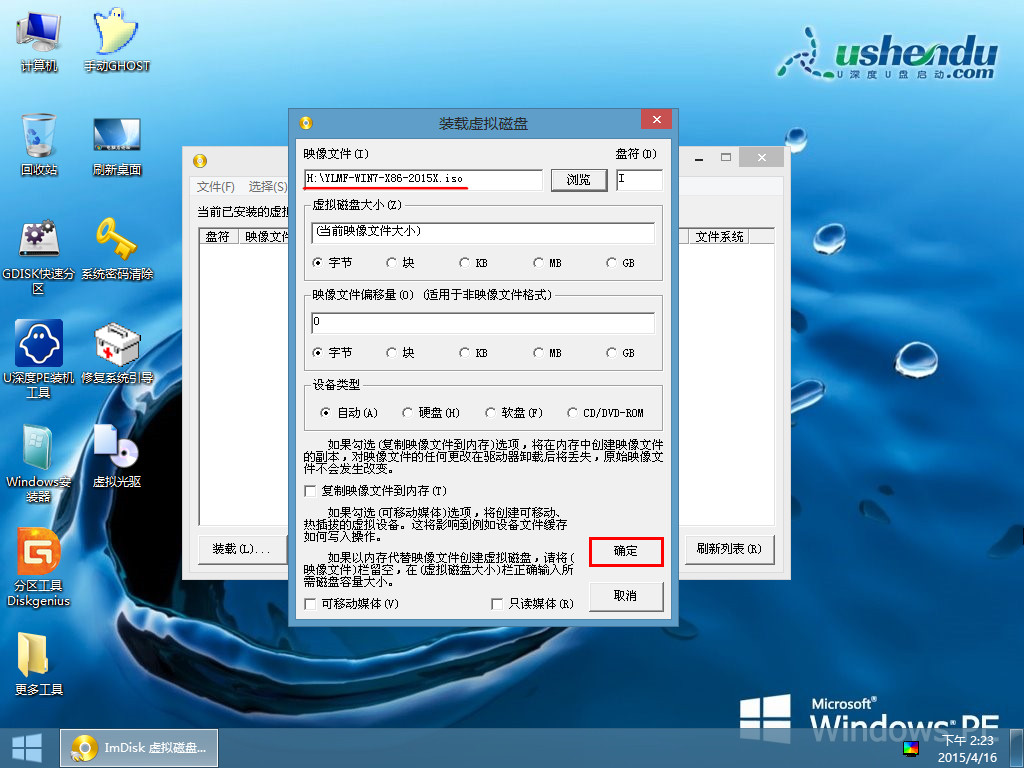Open the 修复系统引导 desktop icon

[x=116, y=345]
